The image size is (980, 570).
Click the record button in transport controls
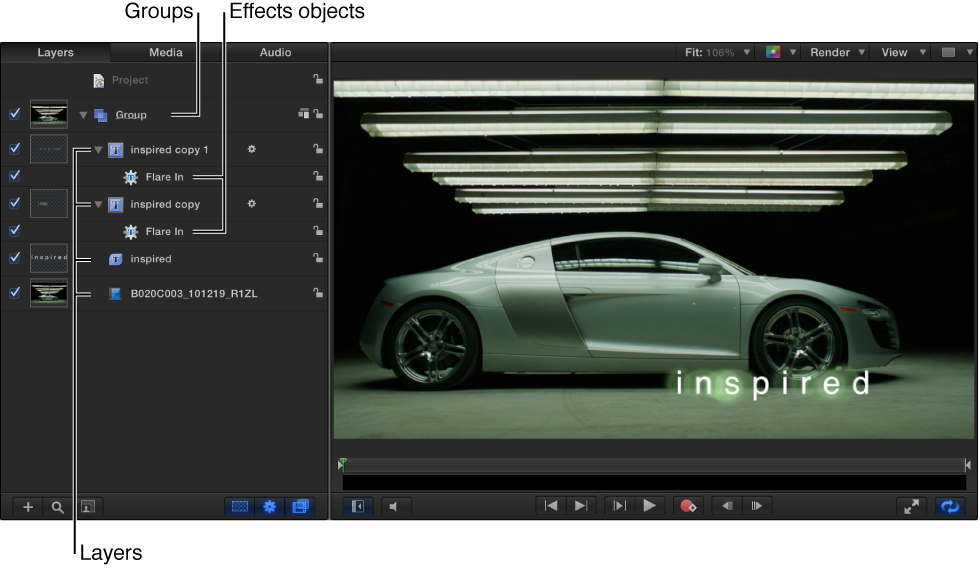tap(687, 506)
